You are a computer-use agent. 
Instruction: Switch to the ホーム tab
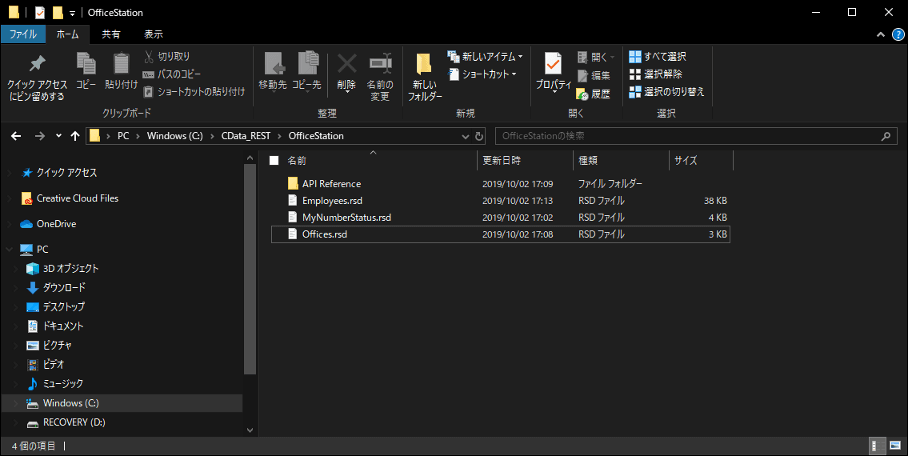coord(68,34)
